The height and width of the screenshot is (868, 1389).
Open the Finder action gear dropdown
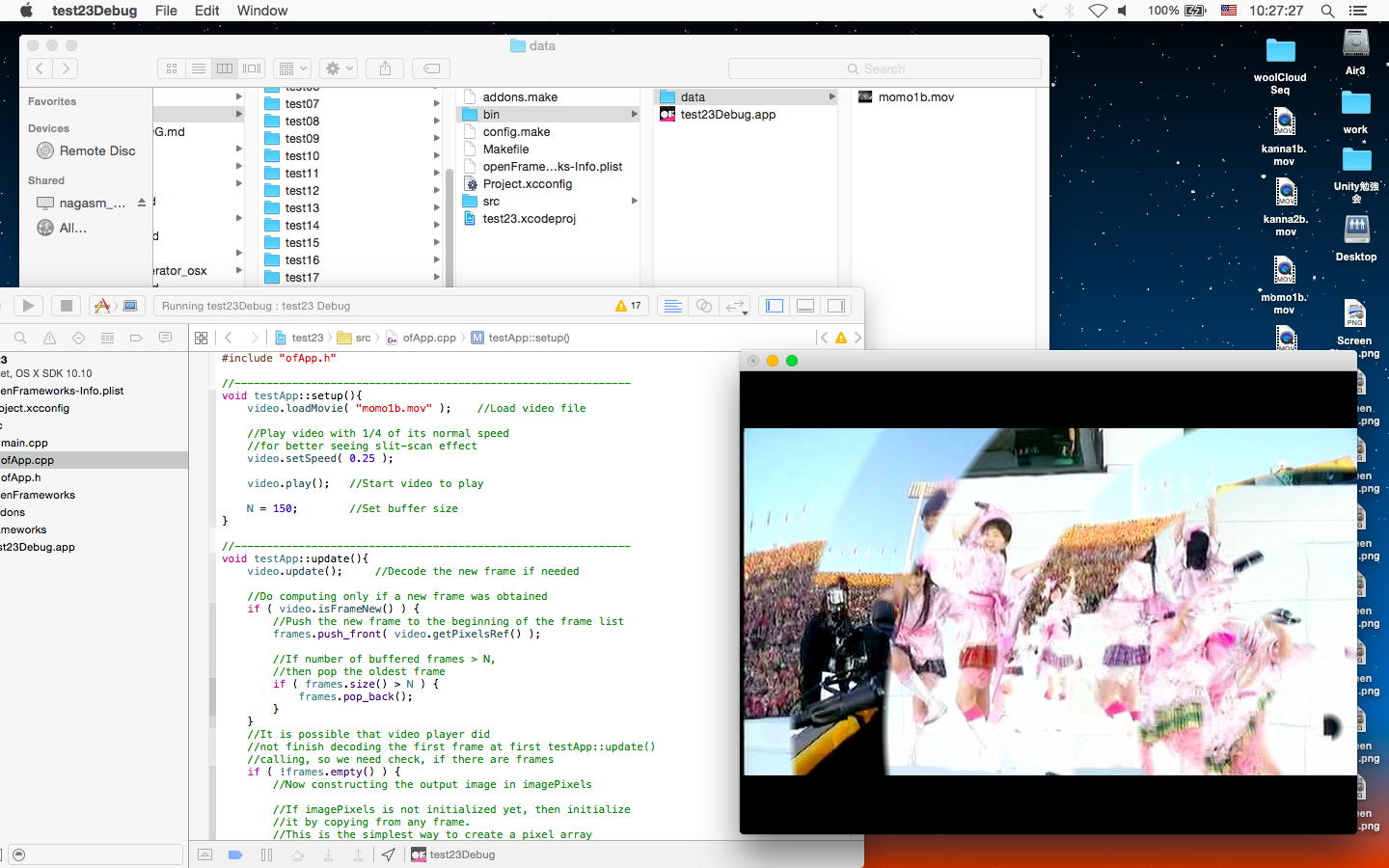(339, 68)
